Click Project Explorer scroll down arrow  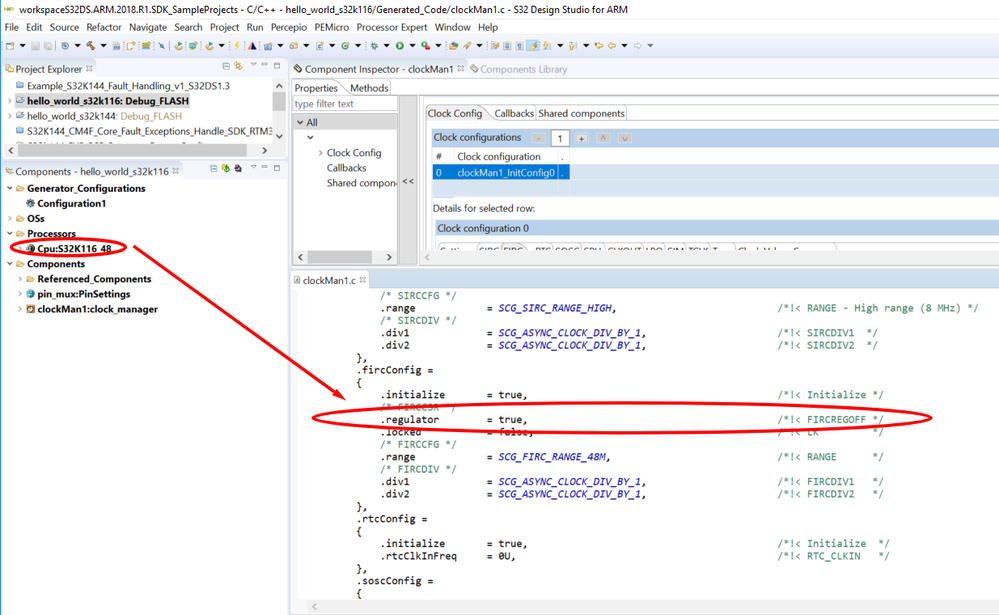point(279,136)
